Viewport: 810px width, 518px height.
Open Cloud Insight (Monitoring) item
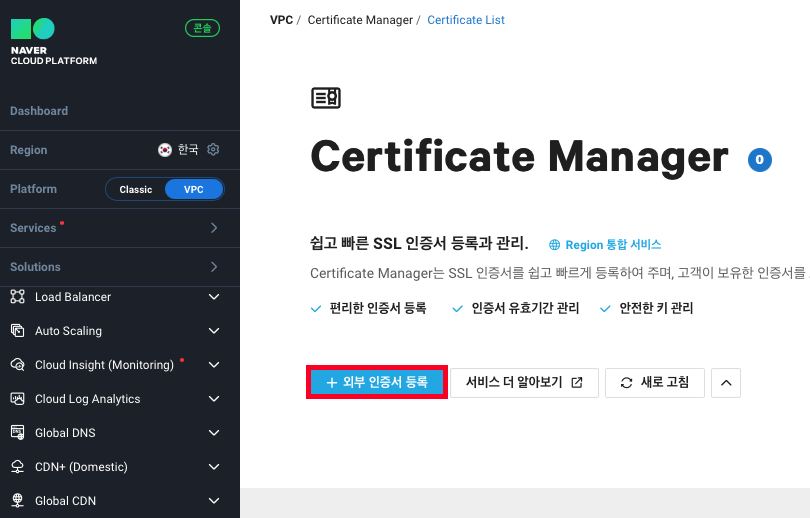pyautogui.click(x=104, y=365)
